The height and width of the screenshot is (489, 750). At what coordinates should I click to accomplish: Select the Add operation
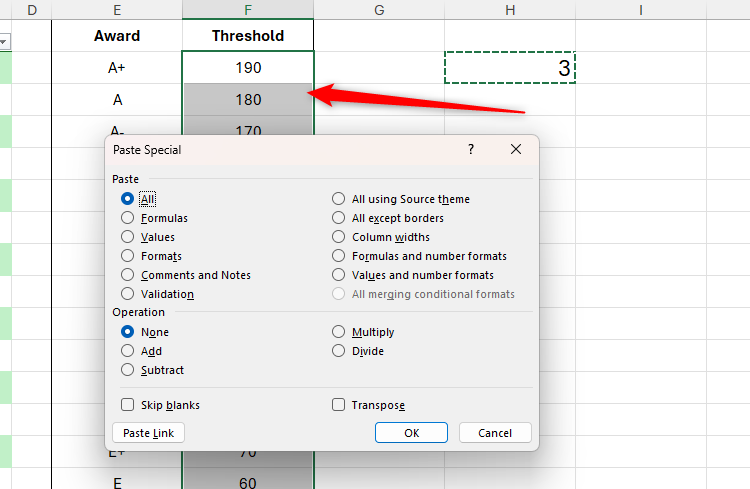pos(127,351)
